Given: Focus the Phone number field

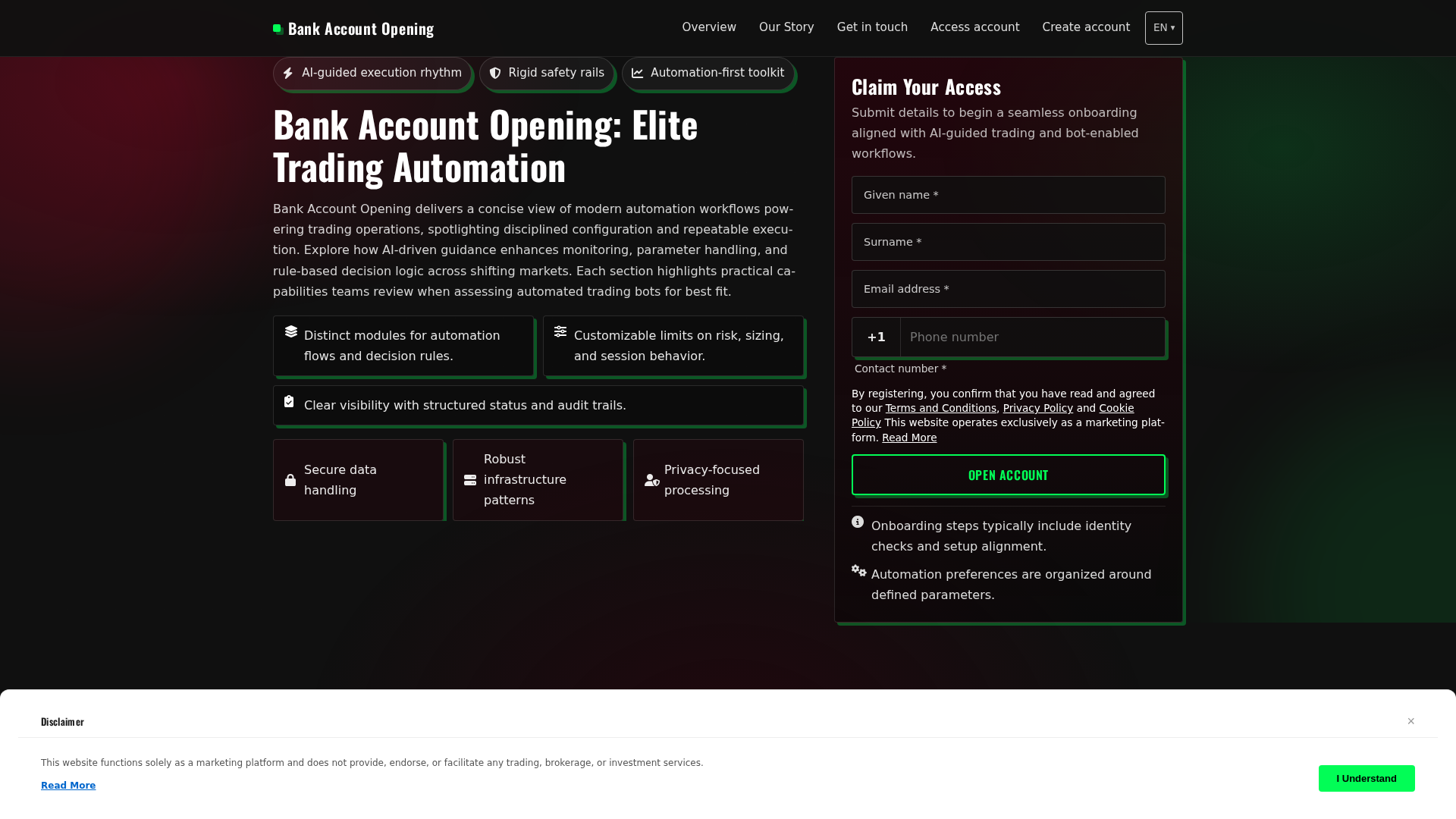Looking at the screenshot, I should tap(1033, 337).
